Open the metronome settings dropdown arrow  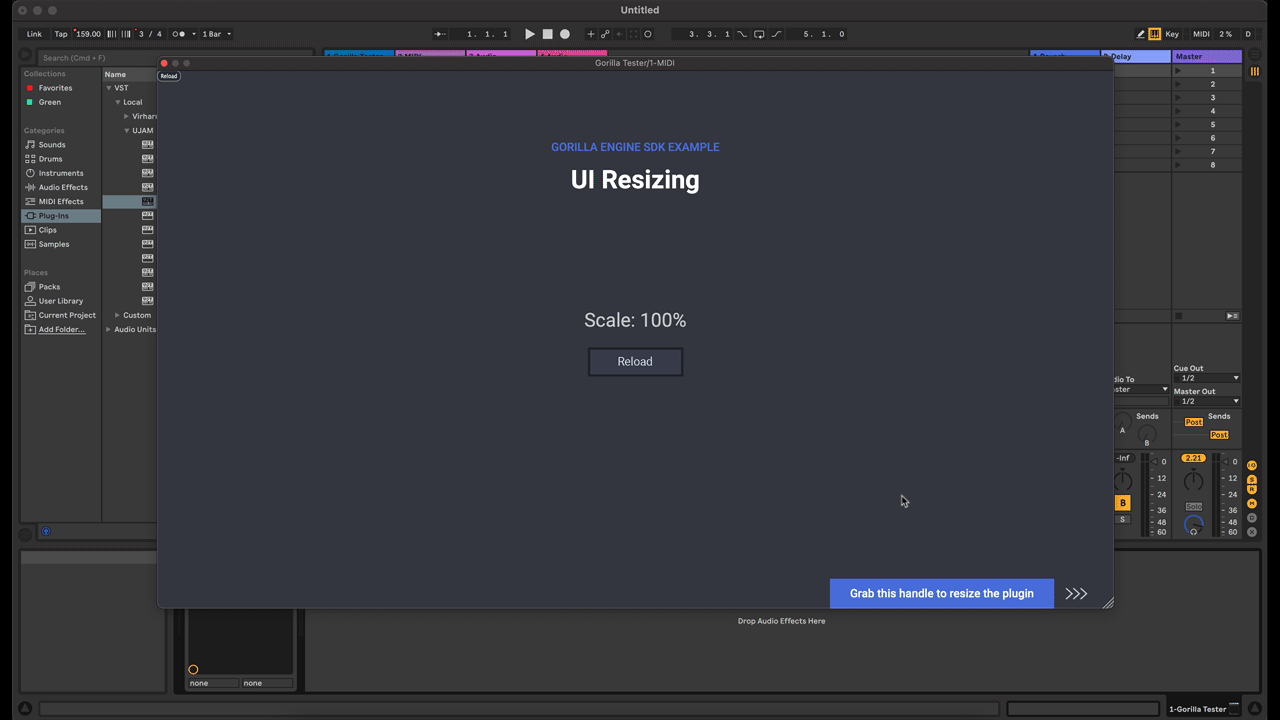[193, 34]
